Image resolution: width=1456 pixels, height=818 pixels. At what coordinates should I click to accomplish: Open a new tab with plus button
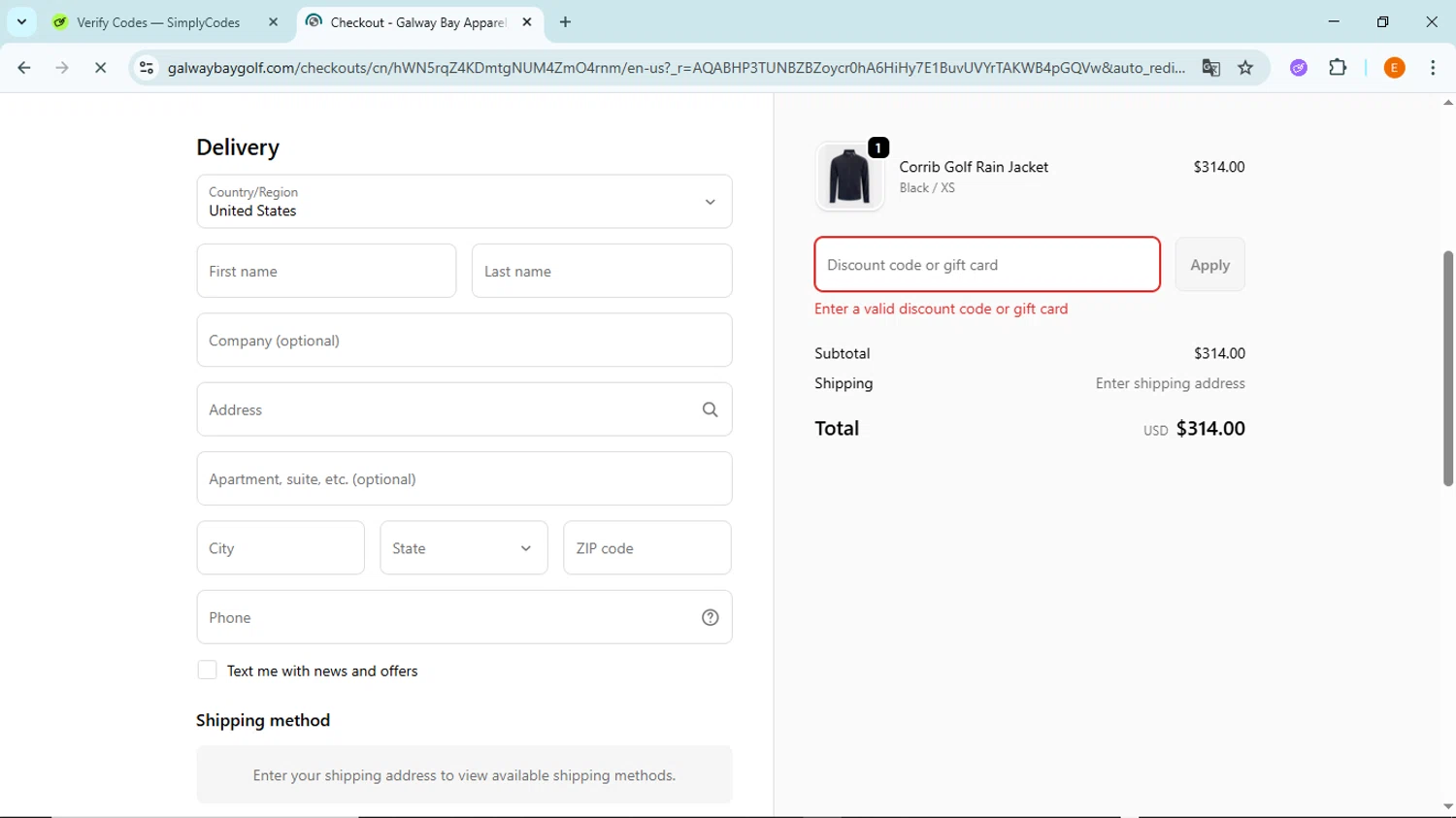(x=565, y=21)
